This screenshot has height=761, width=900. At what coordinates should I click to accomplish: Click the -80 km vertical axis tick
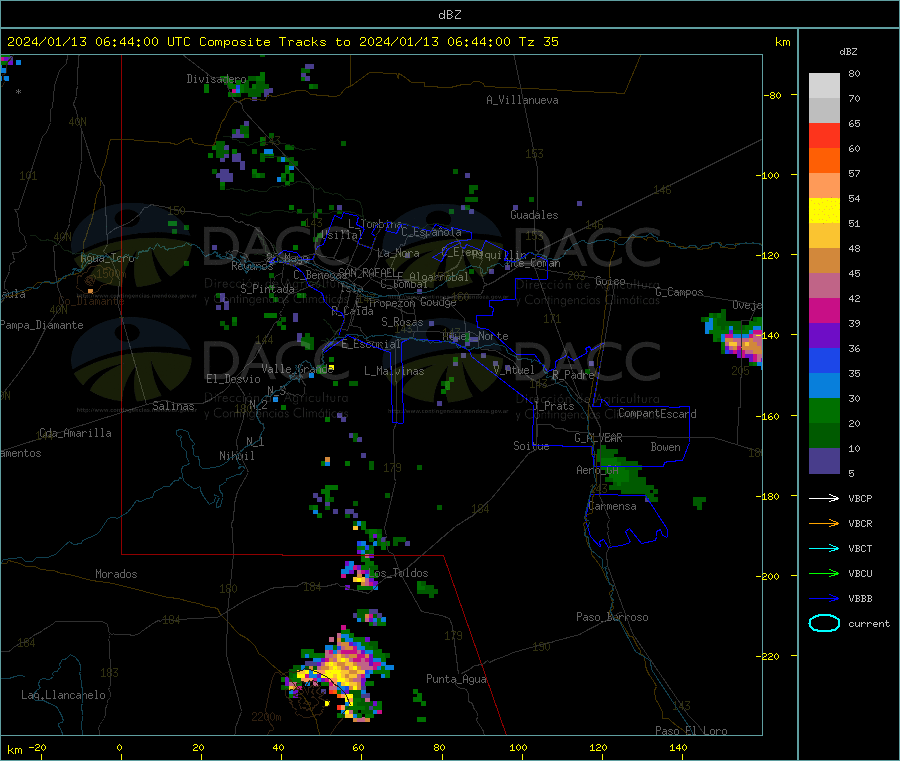coord(773,95)
